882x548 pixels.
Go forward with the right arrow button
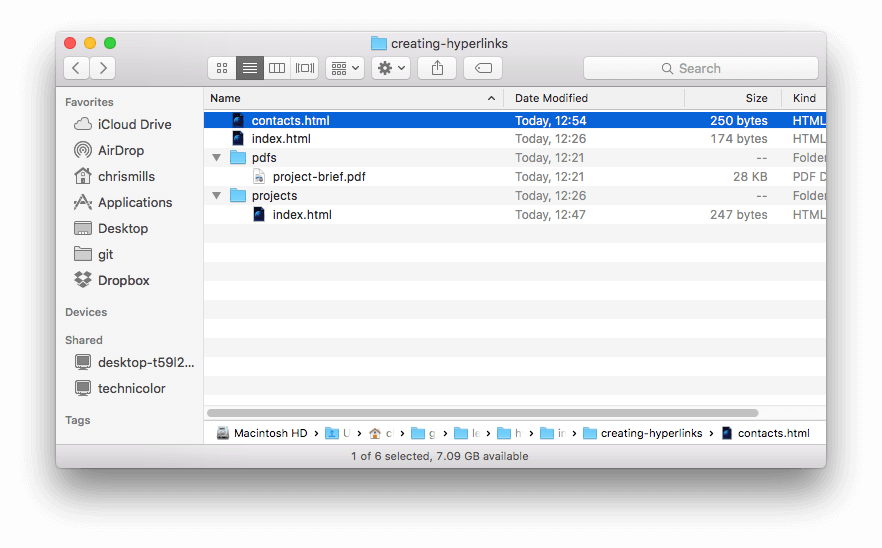pyautogui.click(x=102, y=68)
